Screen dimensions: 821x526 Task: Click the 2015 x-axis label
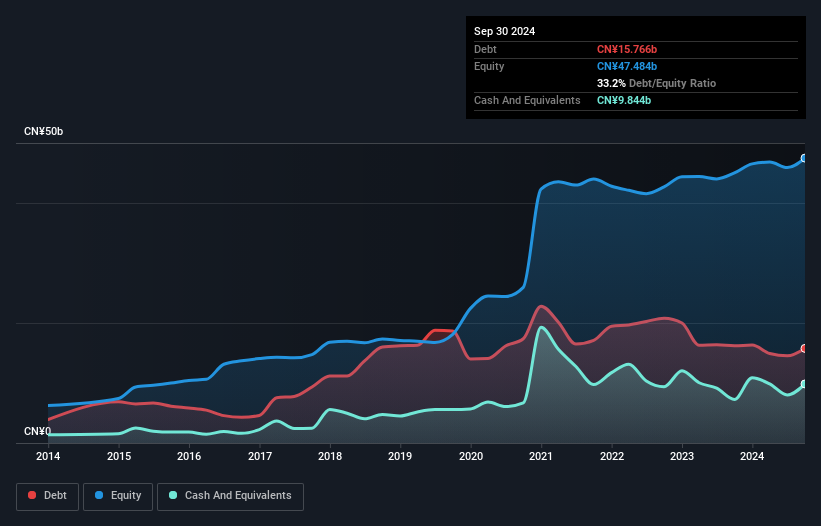coord(119,456)
